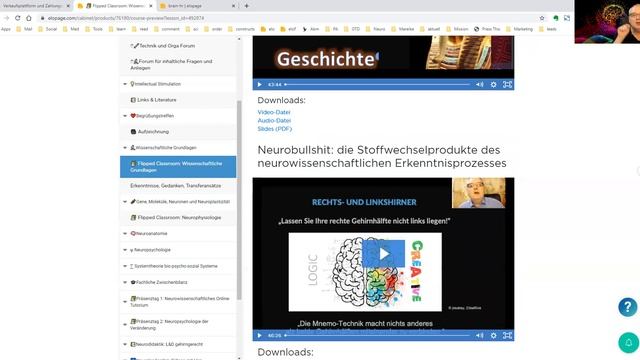Expand the Fachliche Zwischenbilanz section
The height and width of the screenshot is (360, 640).
coord(125,282)
